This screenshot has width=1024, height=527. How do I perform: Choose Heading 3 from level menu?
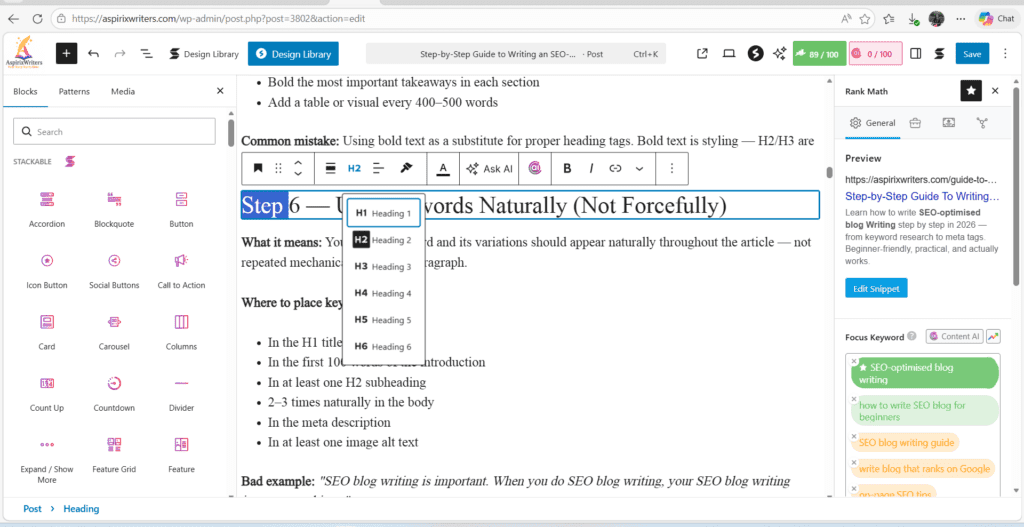[x=383, y=266]
